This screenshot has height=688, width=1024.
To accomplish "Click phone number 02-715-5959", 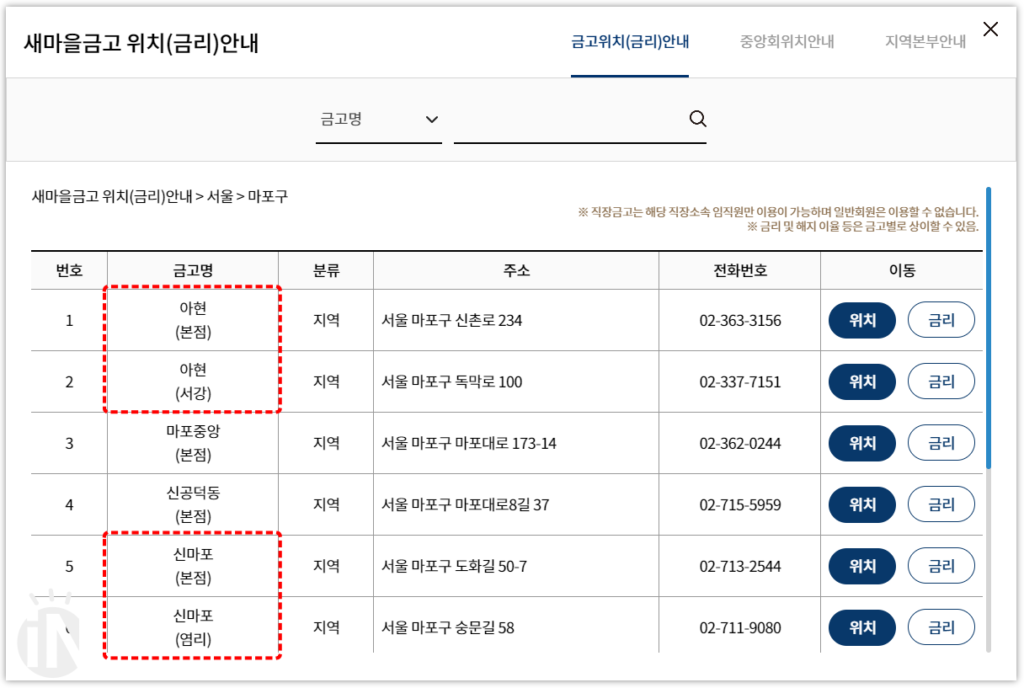I will pyautogui.click(x=740, y=505).
